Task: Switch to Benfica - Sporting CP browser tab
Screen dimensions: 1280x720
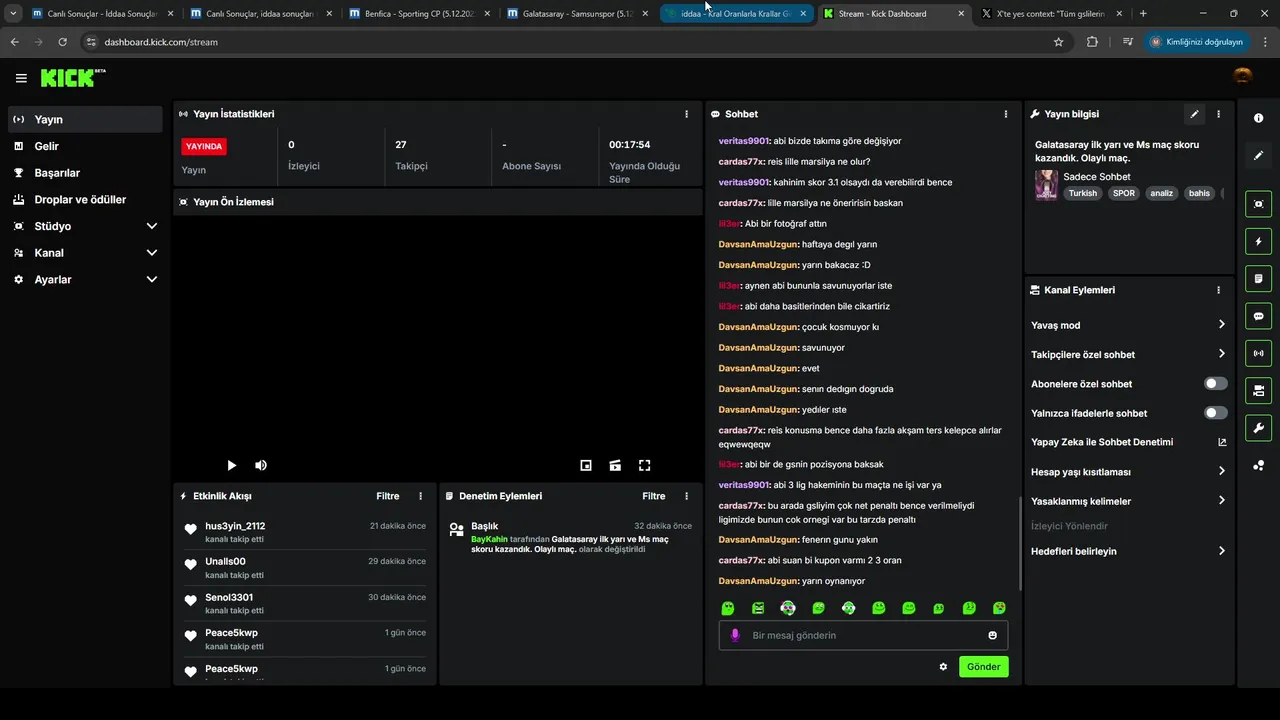Action: (419, 14)
